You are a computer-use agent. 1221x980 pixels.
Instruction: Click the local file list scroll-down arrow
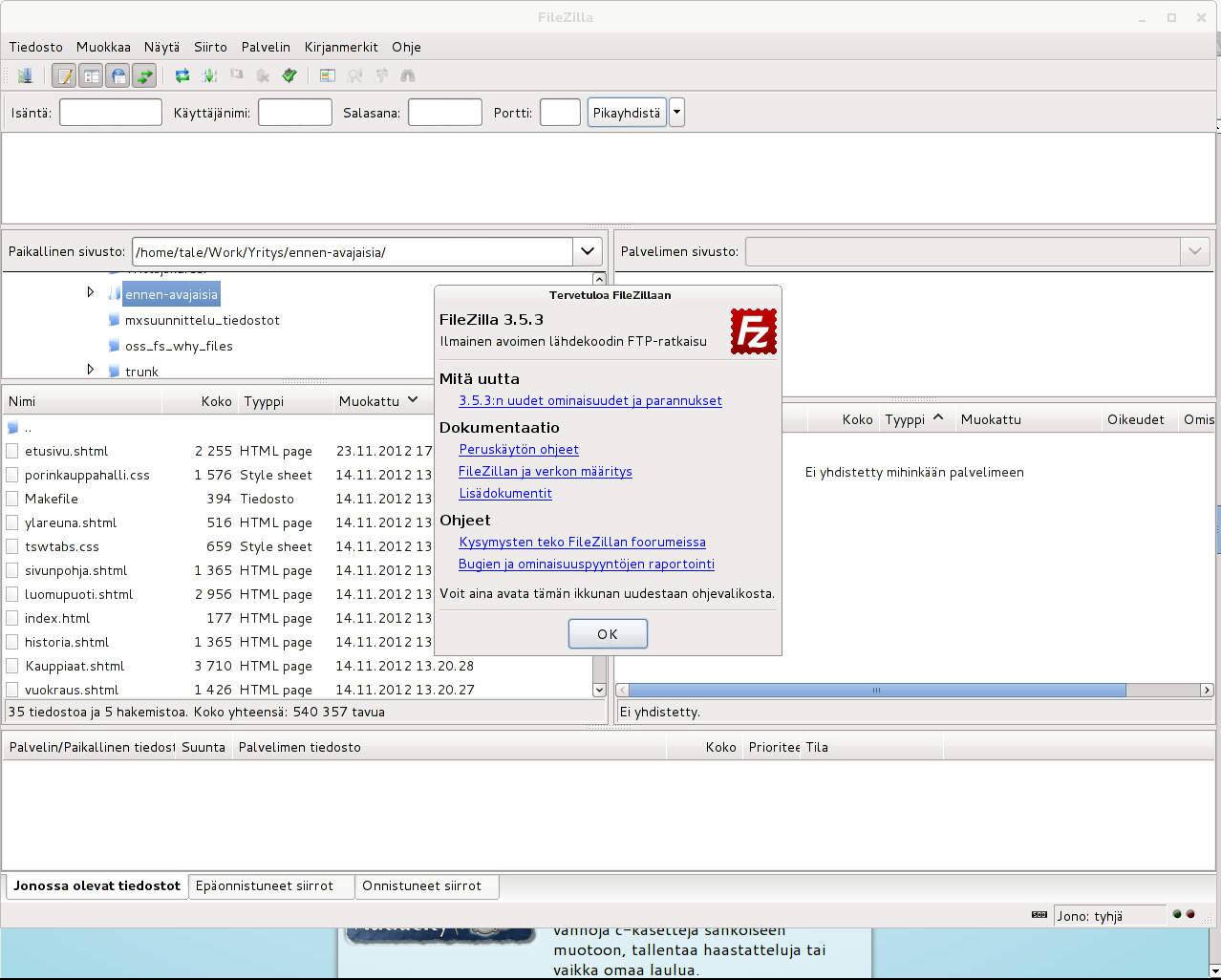[599, 690]
